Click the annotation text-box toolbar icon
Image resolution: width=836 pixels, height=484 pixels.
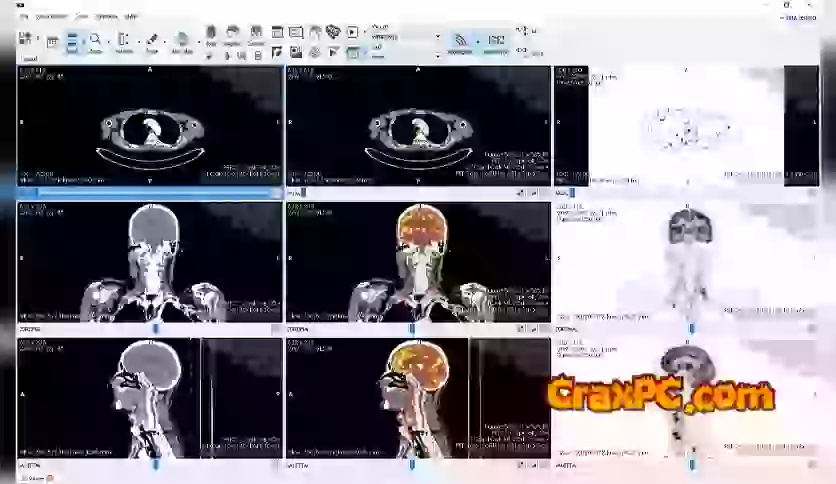point(295,33)
